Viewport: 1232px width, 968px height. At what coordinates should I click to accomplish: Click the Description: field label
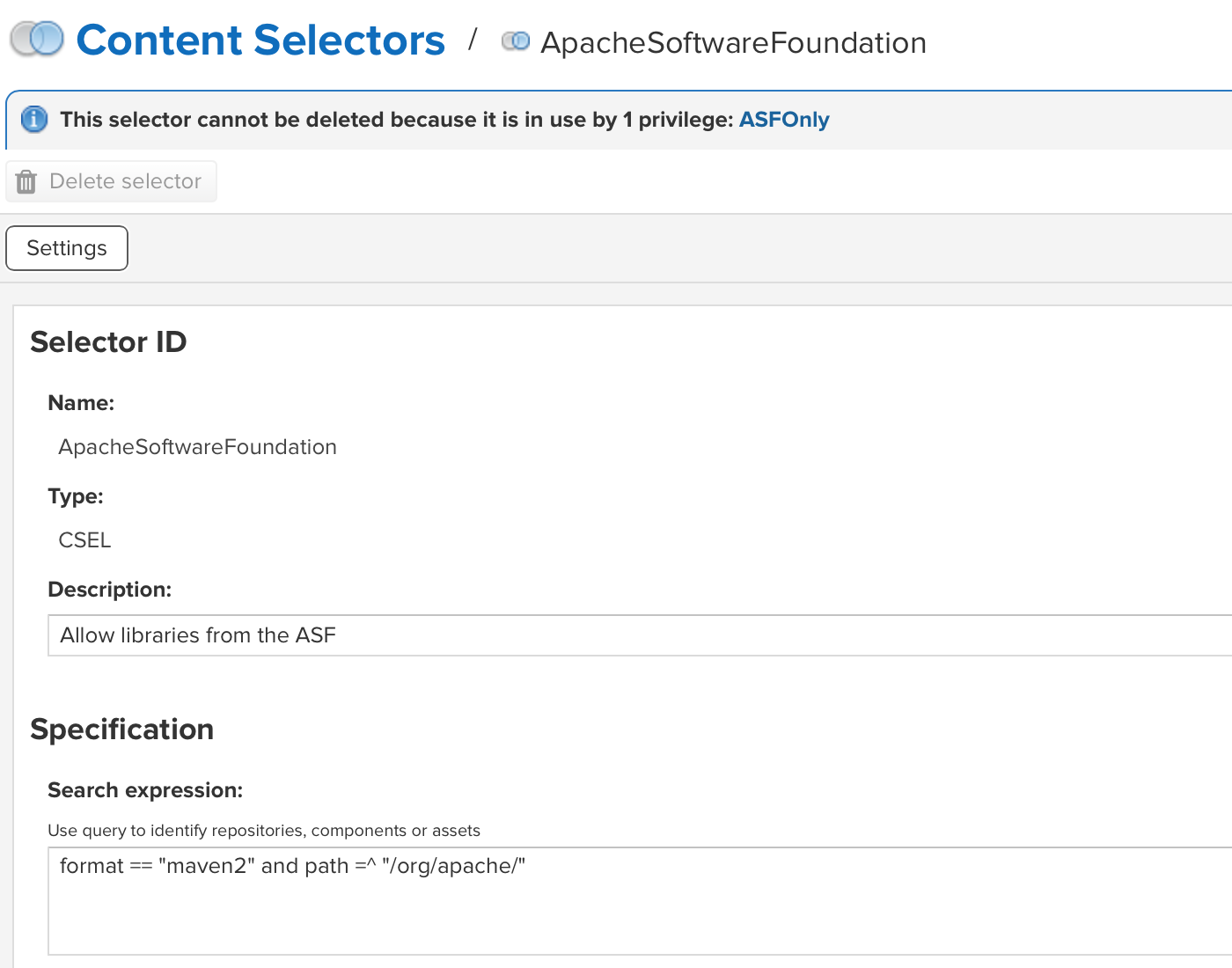(x=110, y=590)
